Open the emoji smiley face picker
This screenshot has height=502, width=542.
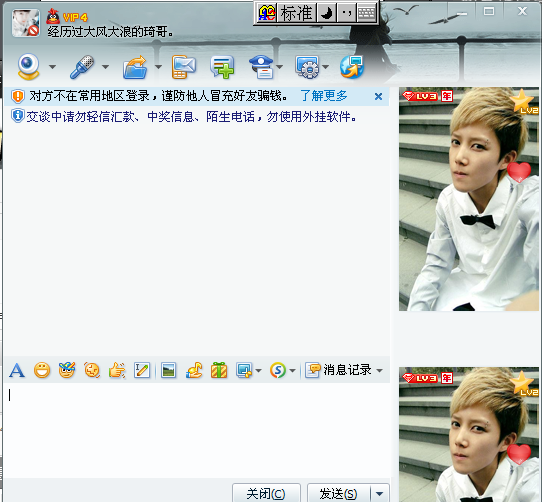point(42,370)
